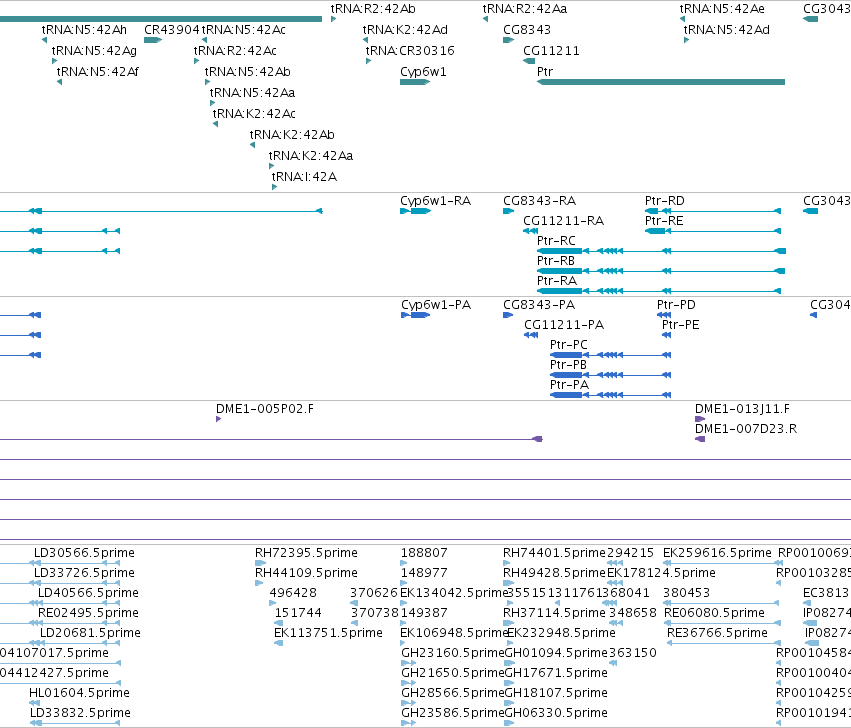
Task: Click the LD33832.5prime EST label
Action: click(80, 713)
